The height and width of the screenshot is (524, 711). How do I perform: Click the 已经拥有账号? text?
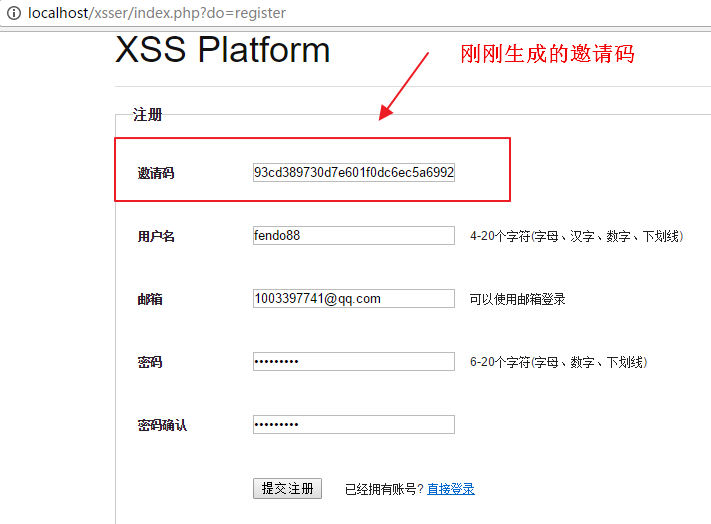tap(384, 489)
